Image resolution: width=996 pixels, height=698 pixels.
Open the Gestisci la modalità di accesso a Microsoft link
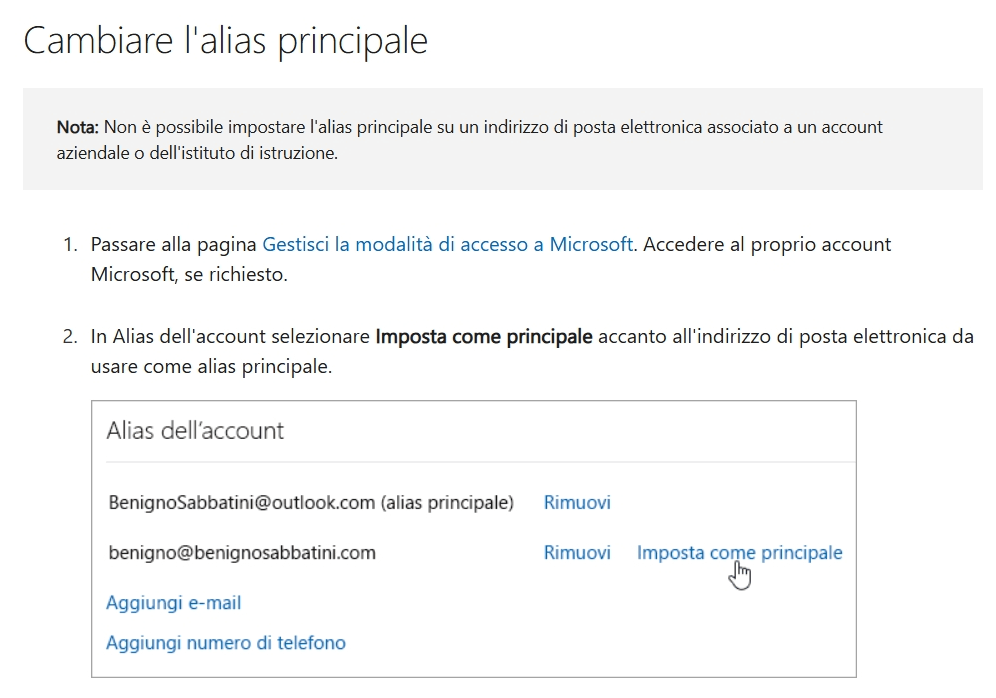tap(447, 245)
